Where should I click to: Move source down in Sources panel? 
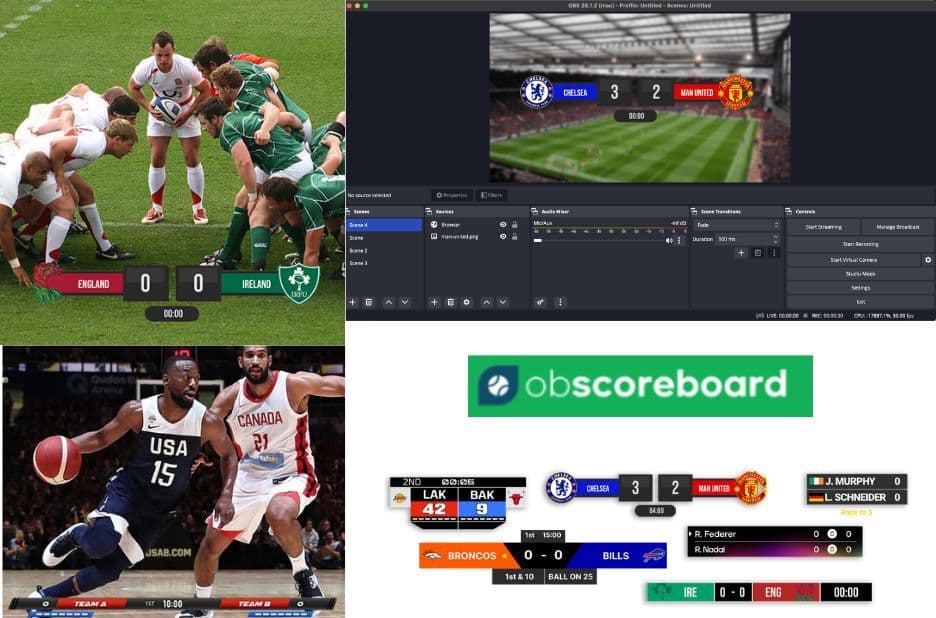(503, 303)
